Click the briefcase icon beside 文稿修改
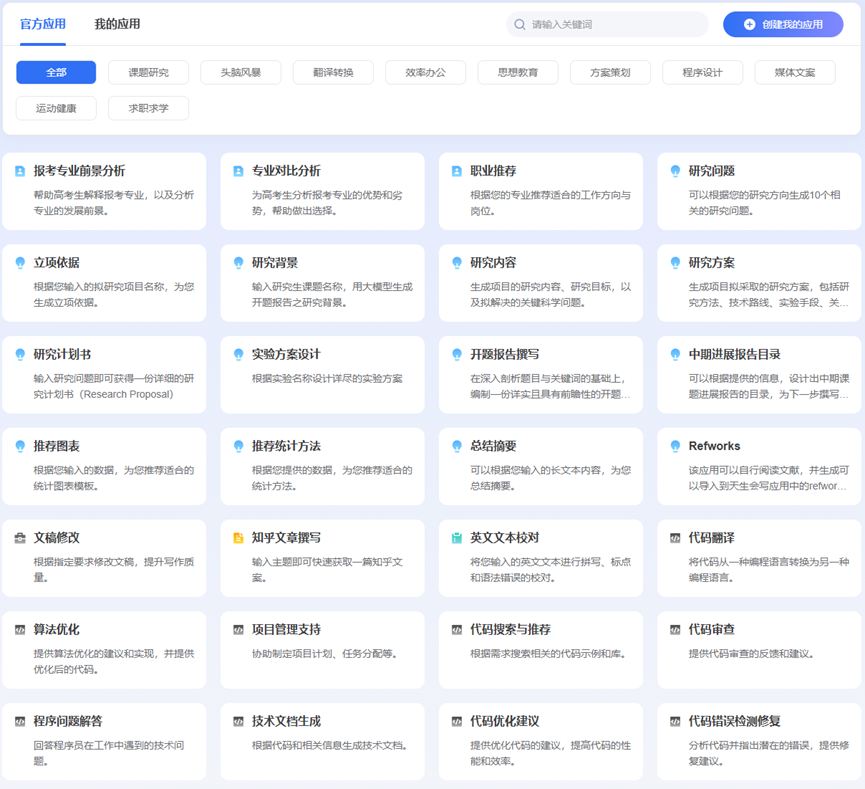The width and height of the screenshot is (865, 789). point(20,538)
